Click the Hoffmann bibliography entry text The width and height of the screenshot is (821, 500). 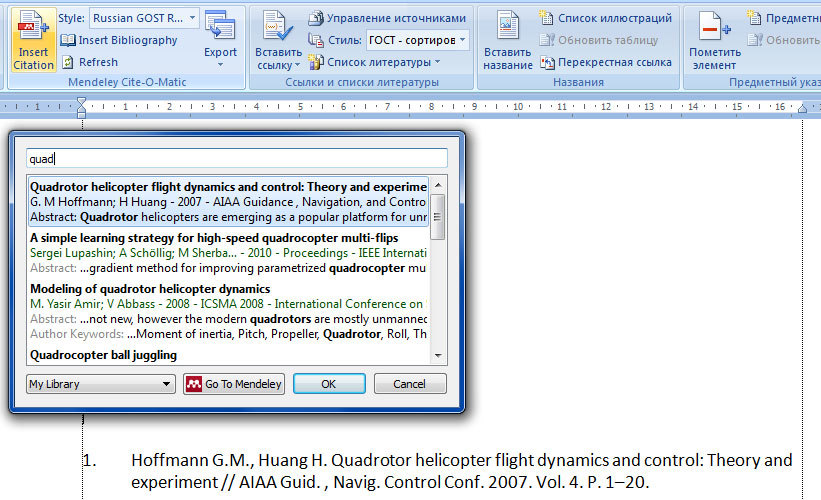click(461, 471)
